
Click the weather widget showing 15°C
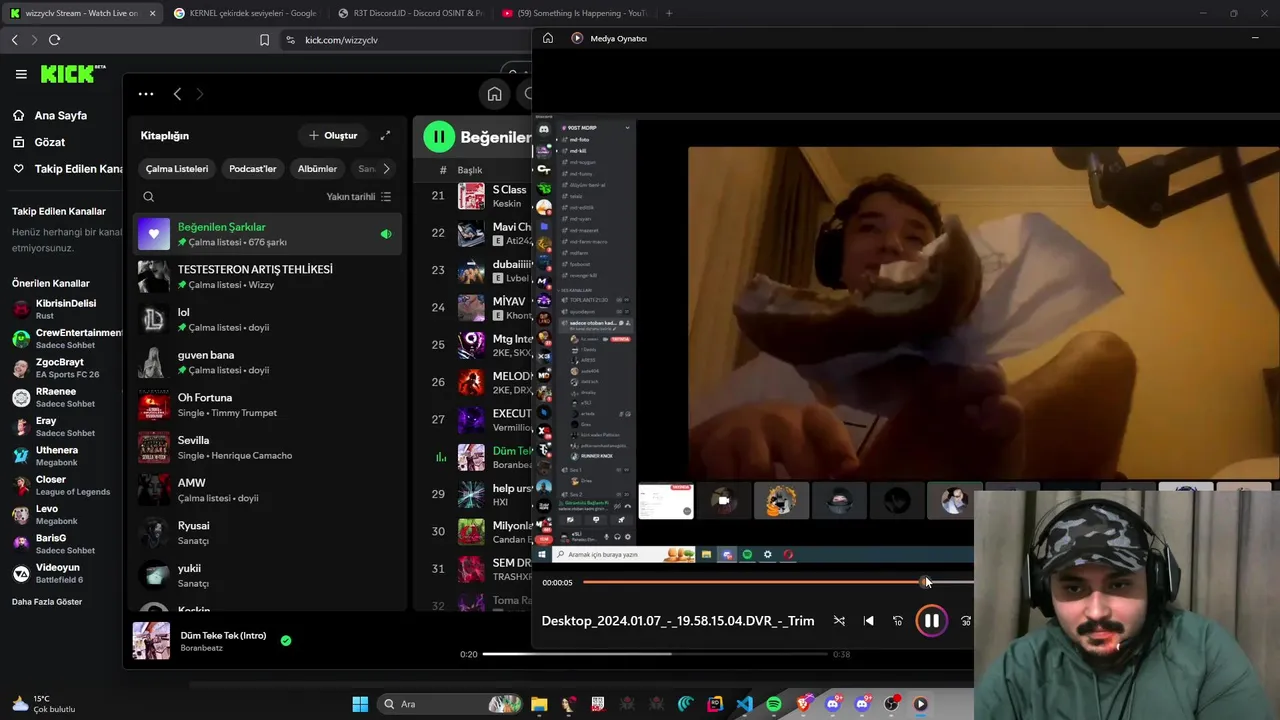coord(42,704)
